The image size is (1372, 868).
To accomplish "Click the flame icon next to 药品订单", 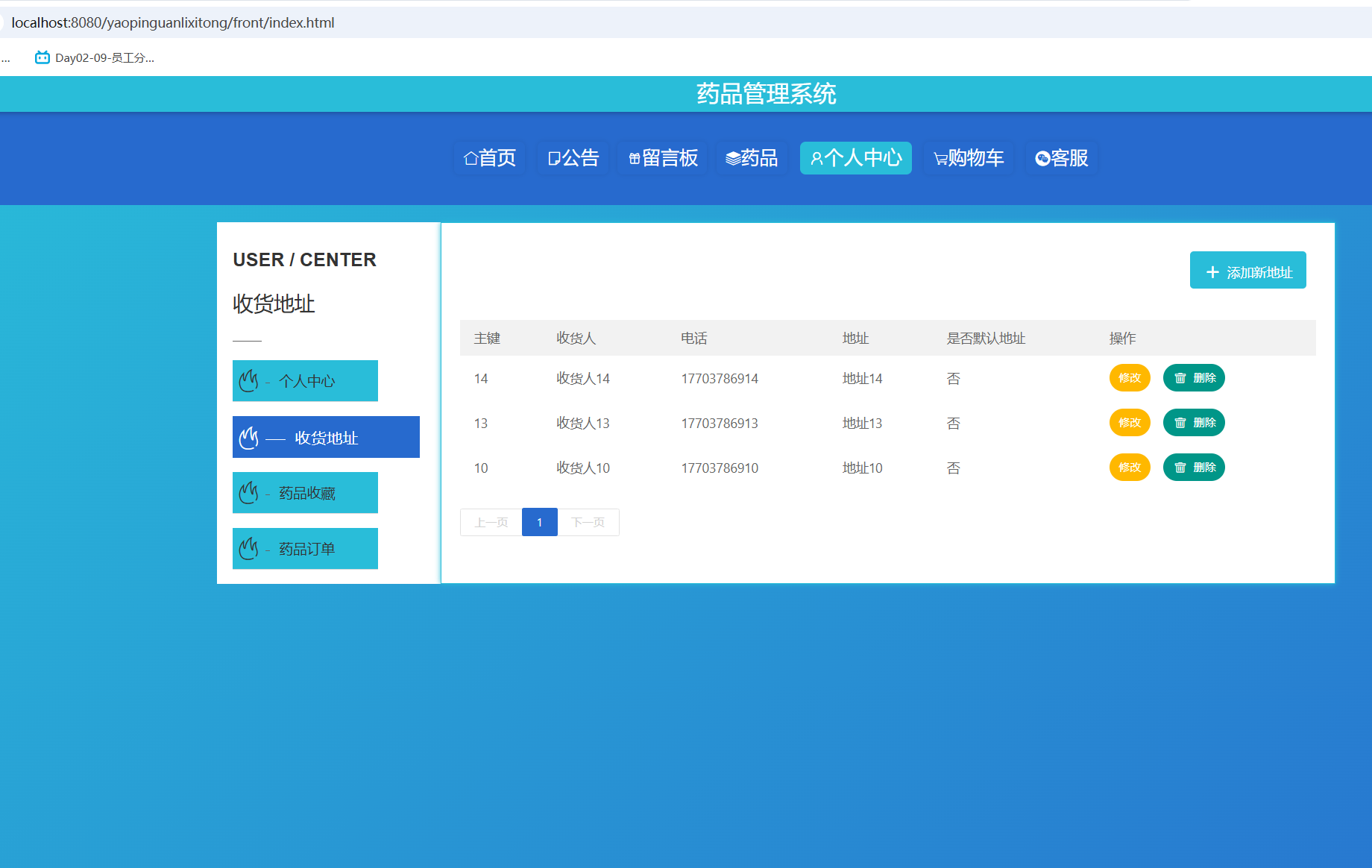I will (x=248, y=548).
